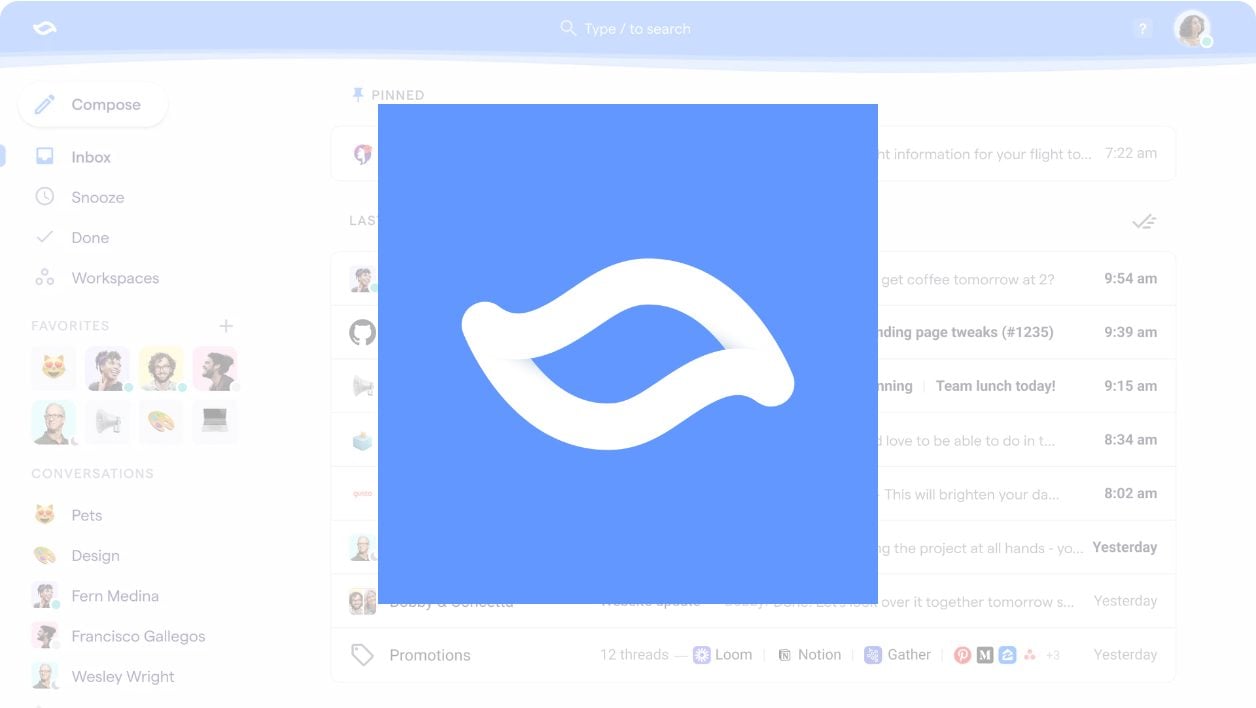1256x708 pixels.
Task: Click the '12 threads' count
Action: 634,655
